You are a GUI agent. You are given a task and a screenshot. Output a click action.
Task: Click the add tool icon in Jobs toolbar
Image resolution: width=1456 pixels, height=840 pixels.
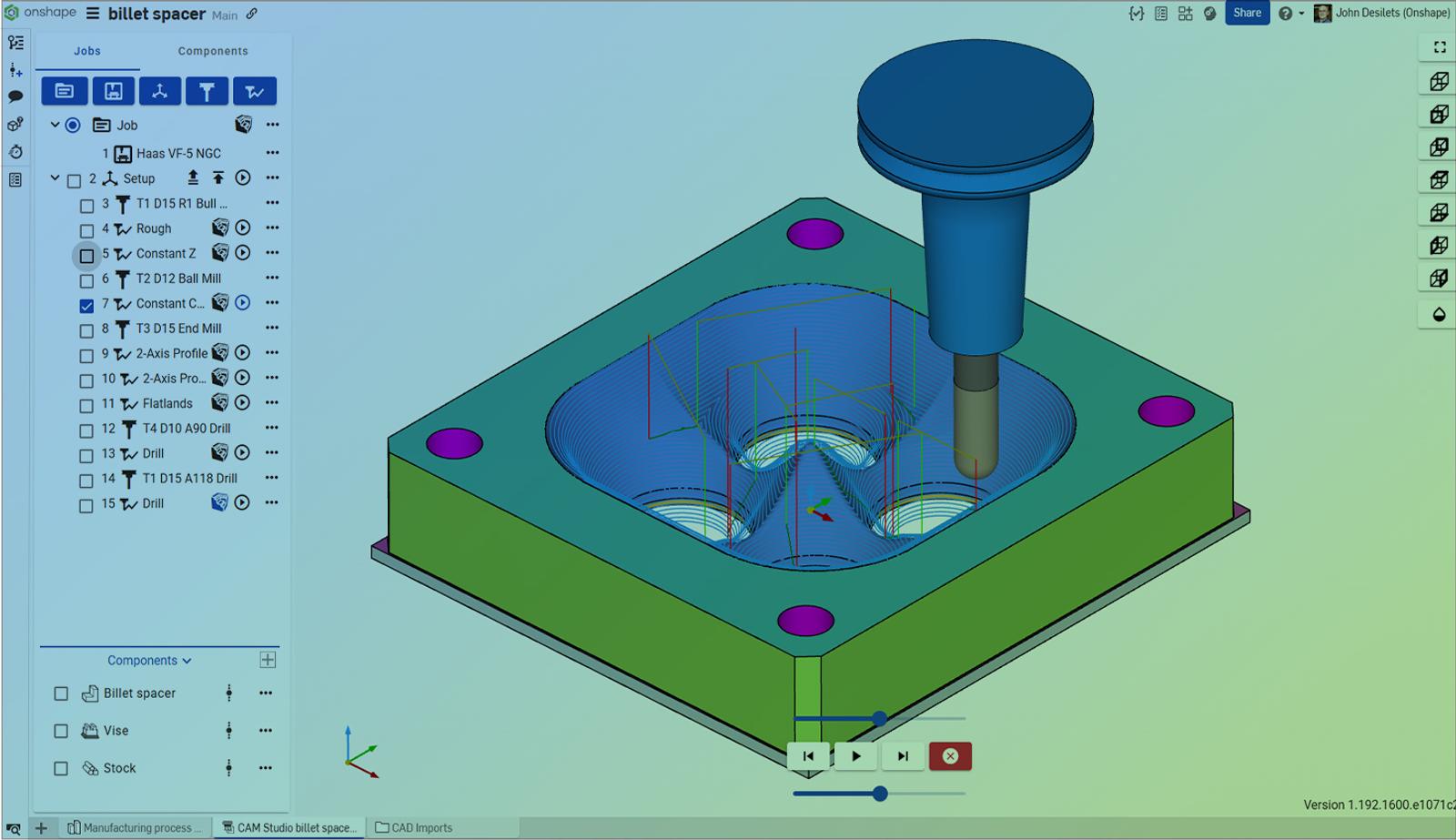coord(207,91)
